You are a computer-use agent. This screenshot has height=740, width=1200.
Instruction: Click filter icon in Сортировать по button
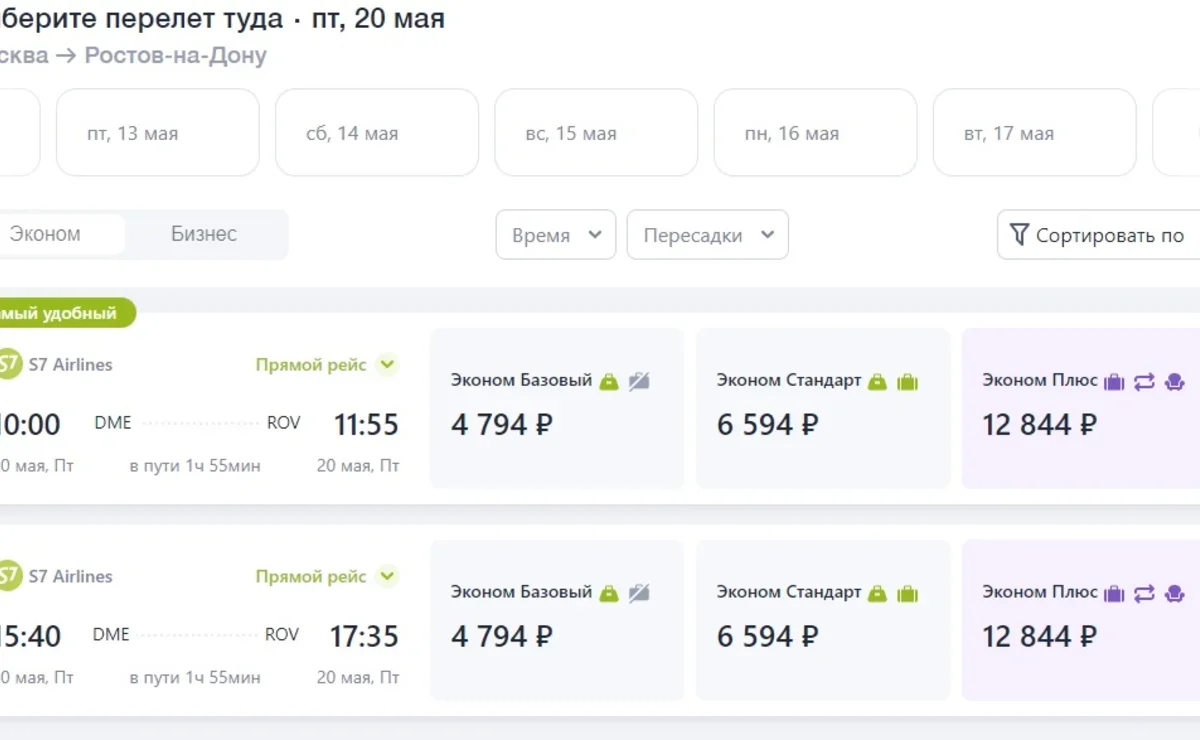point(1019,235)
